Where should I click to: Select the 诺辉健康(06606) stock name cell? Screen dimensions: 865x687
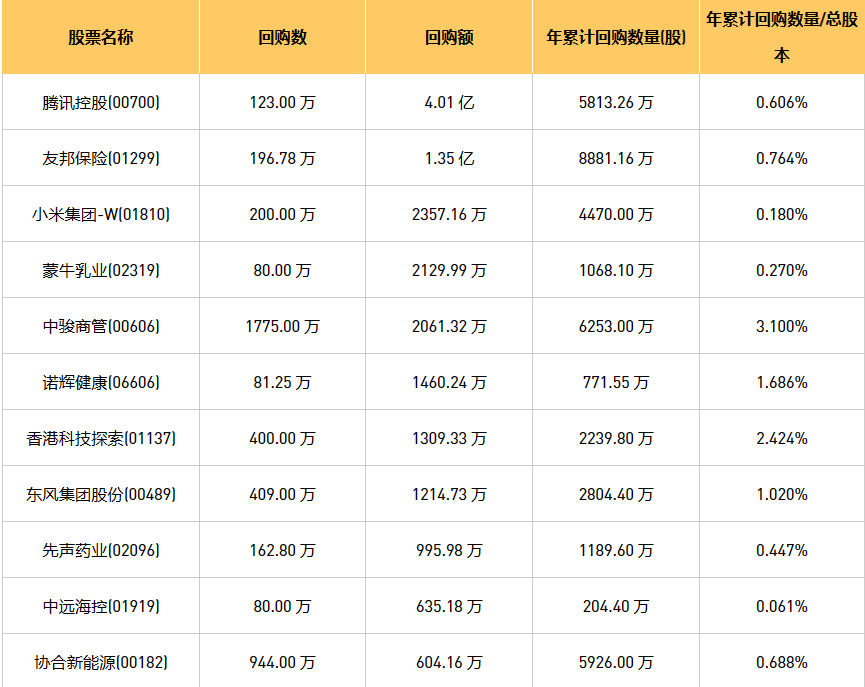[100, 382]
